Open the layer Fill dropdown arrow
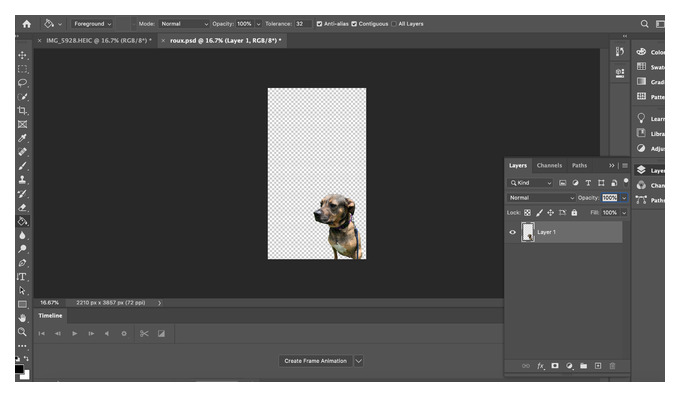Screen dimensions: 680x397 pyautogui.click(x=624, y=213)
